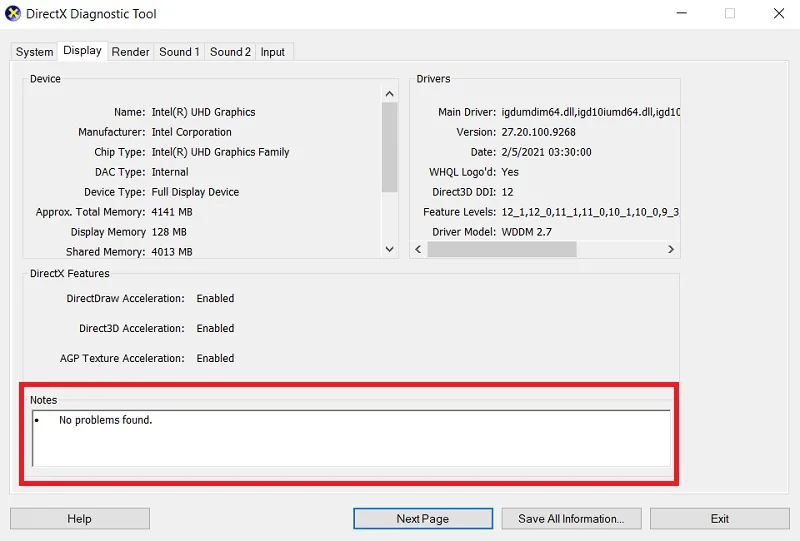Select the Display tab
Viewport: 800px width, 541px height.
(x=82, y=51)
